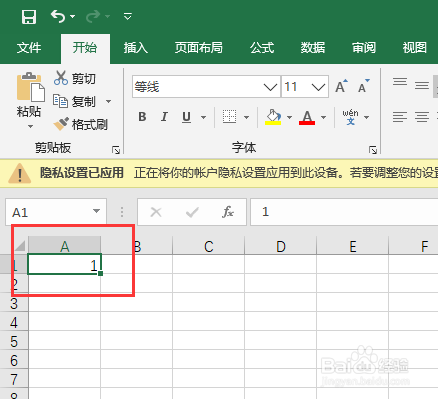The height and width of the screenshot is (399, 438).
Task: Select row 5 header
Action: [x=14, y=342]
